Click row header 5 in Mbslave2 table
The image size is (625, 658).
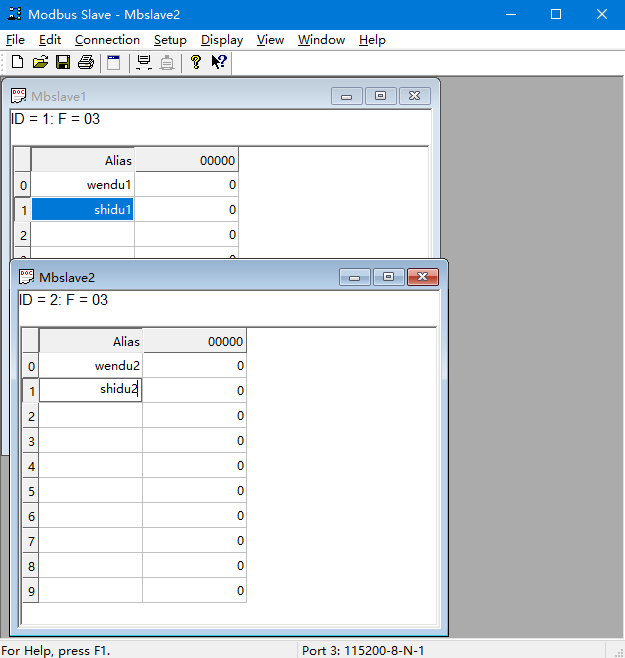(x=31, y=491)
